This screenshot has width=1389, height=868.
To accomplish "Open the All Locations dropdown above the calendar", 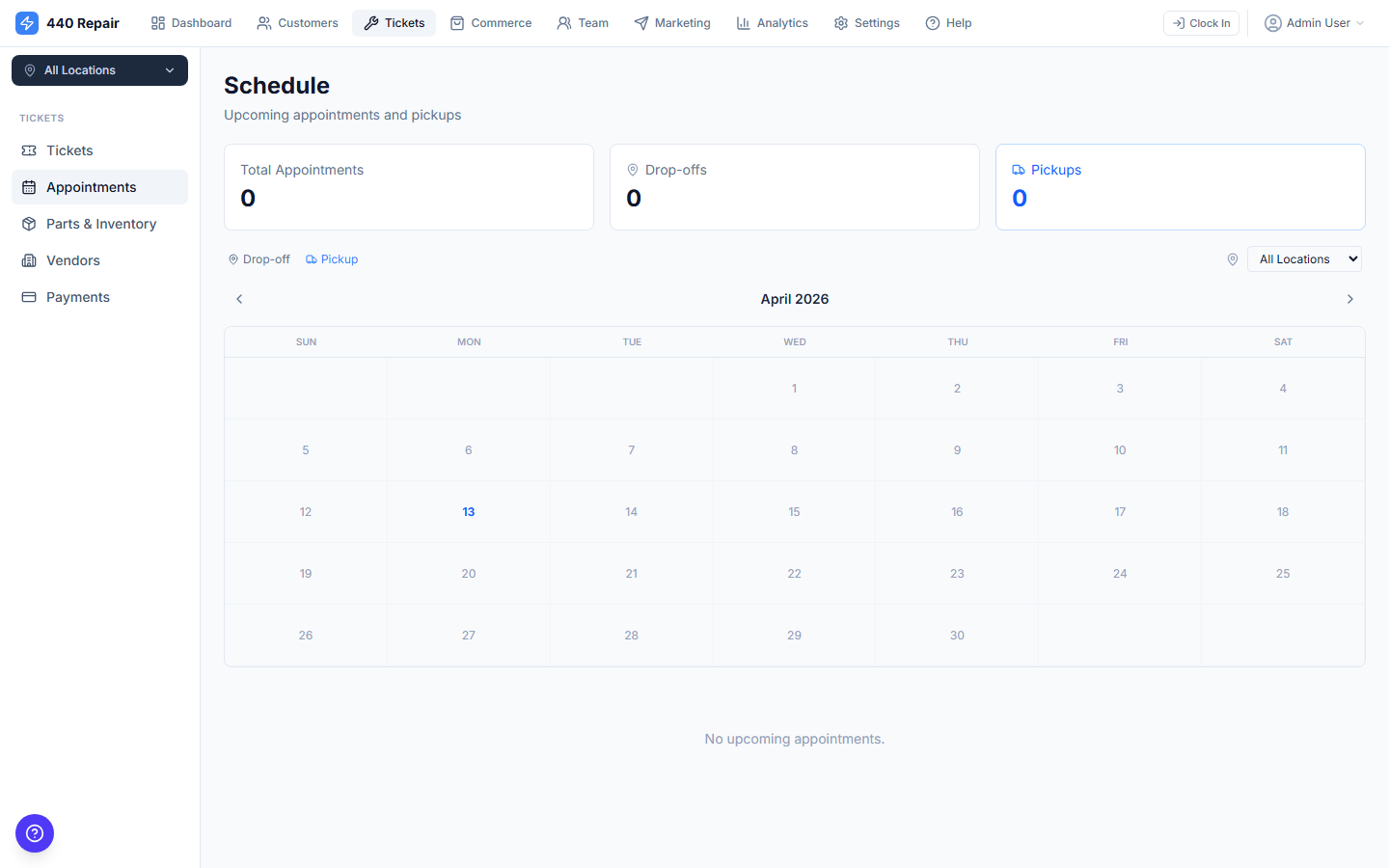I will point(1304,258).
